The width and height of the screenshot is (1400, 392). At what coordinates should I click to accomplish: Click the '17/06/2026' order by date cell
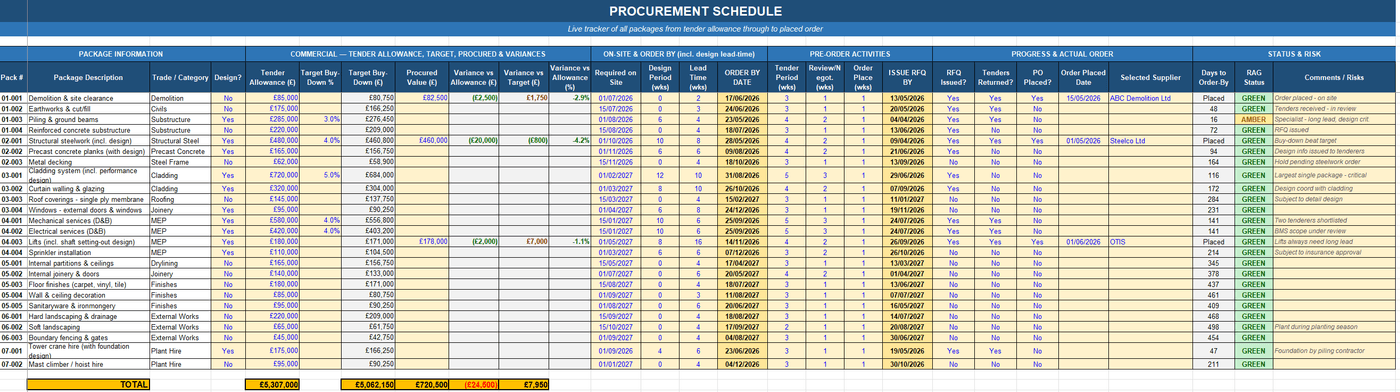tap(743, 99)
